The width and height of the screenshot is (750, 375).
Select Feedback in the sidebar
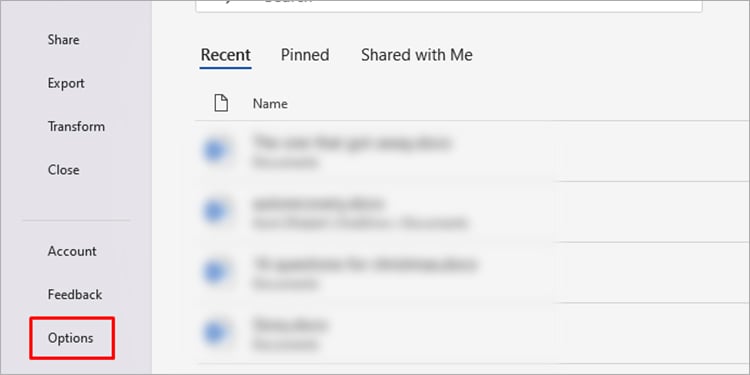coord(75,295)
